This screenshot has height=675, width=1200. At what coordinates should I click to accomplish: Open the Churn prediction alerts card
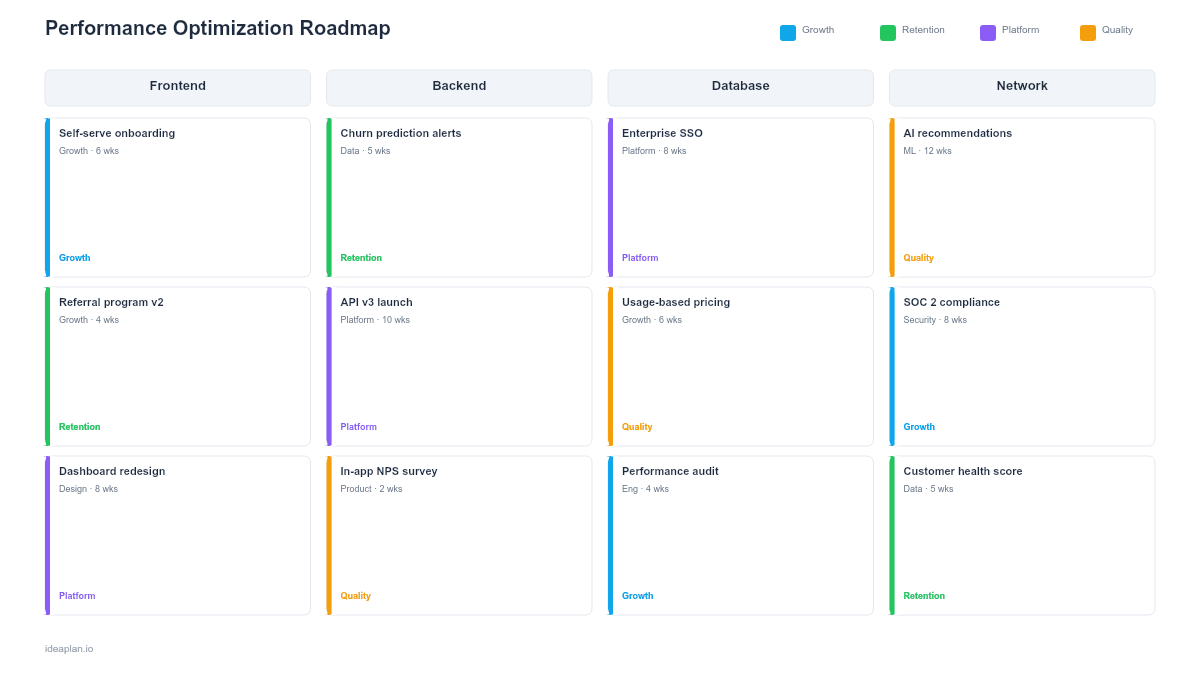click(x=459, y=196)
